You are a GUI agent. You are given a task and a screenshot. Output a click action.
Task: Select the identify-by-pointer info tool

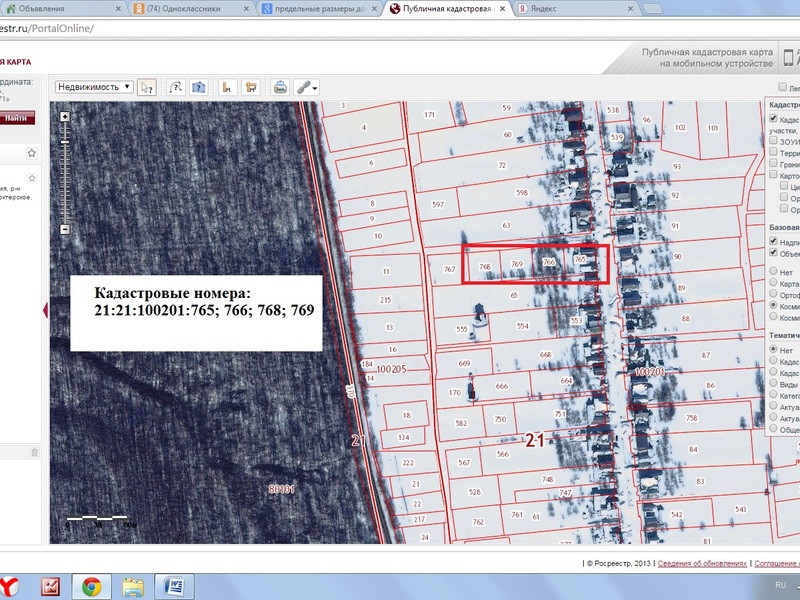(147, 87)
